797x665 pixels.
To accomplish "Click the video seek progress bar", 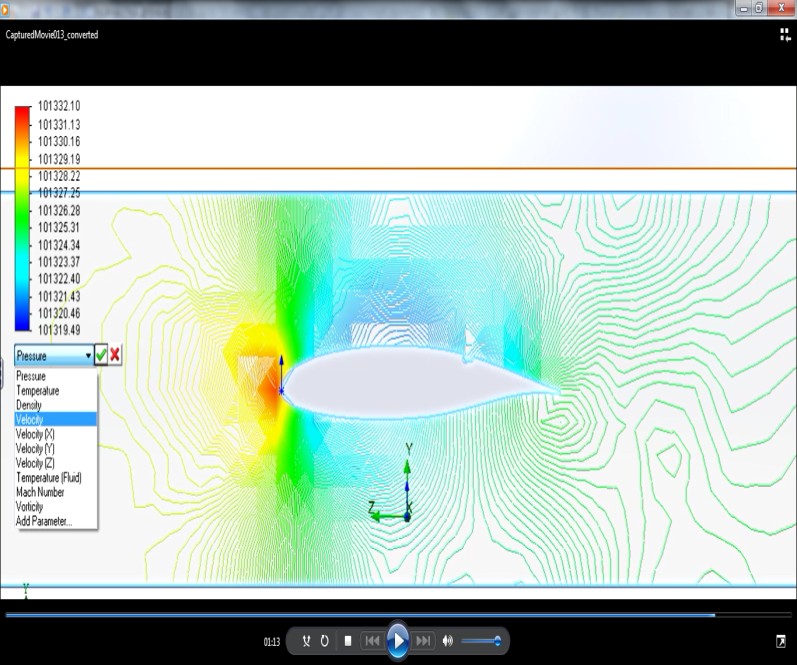I will pyautogui.click(x=398, y=615).
